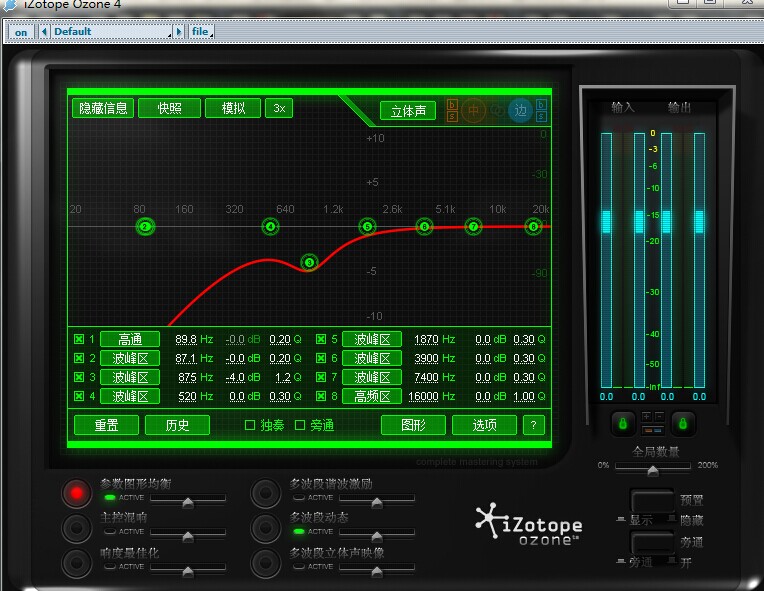Screen dimensions: 764x591
Task: Click the meter plus (+) button
Action: click(x=646, y=416)
